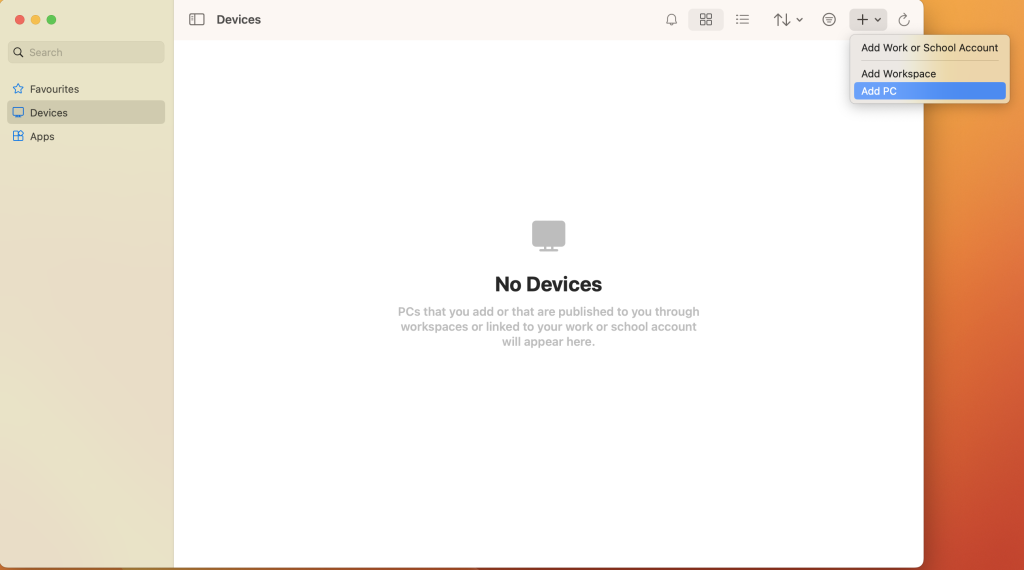
Task: Click the filter icon in toolbar
Action: [829, 20]
